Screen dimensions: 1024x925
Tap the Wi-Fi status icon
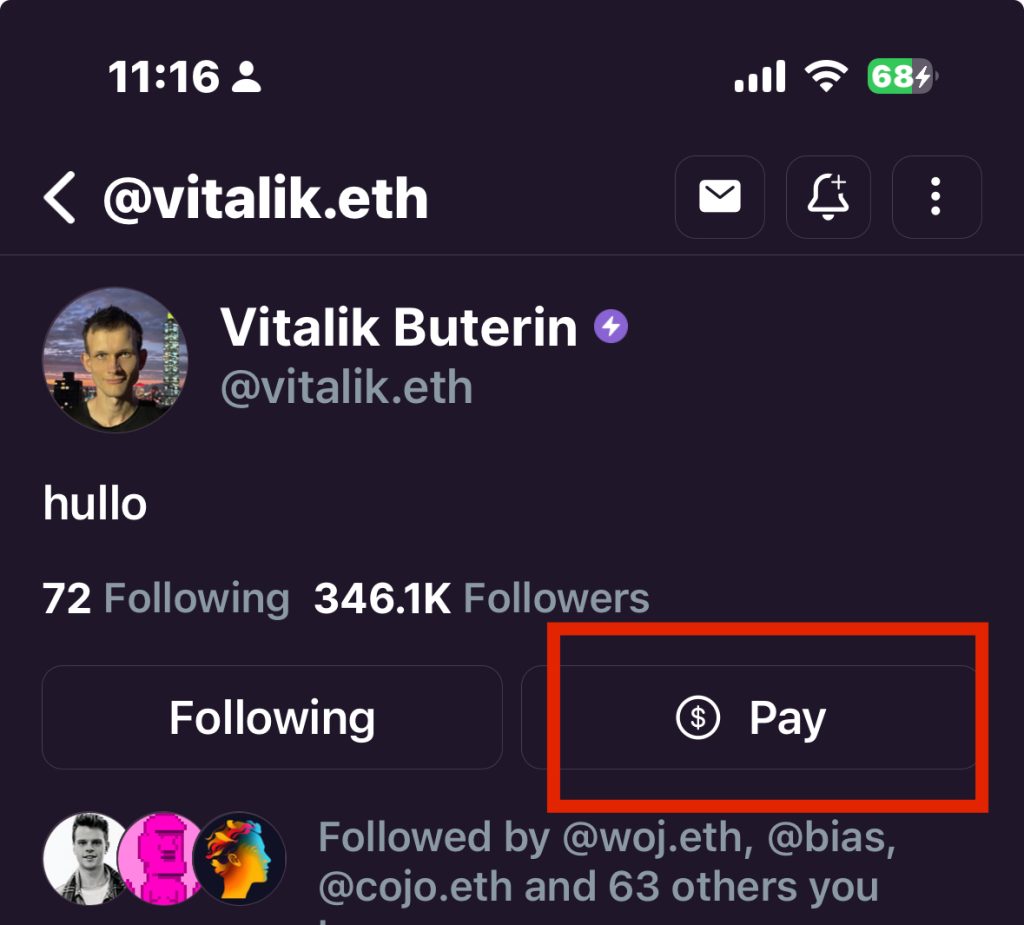tap(826, 77)
